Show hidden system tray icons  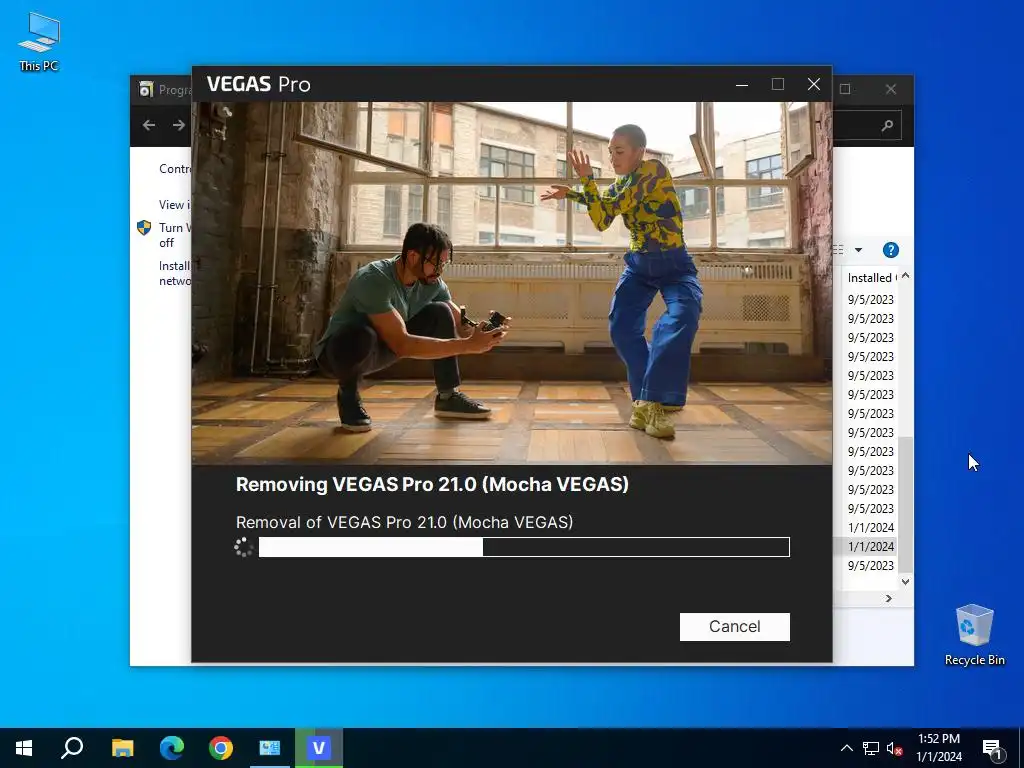pyautogui.click(x=846, y=748)
